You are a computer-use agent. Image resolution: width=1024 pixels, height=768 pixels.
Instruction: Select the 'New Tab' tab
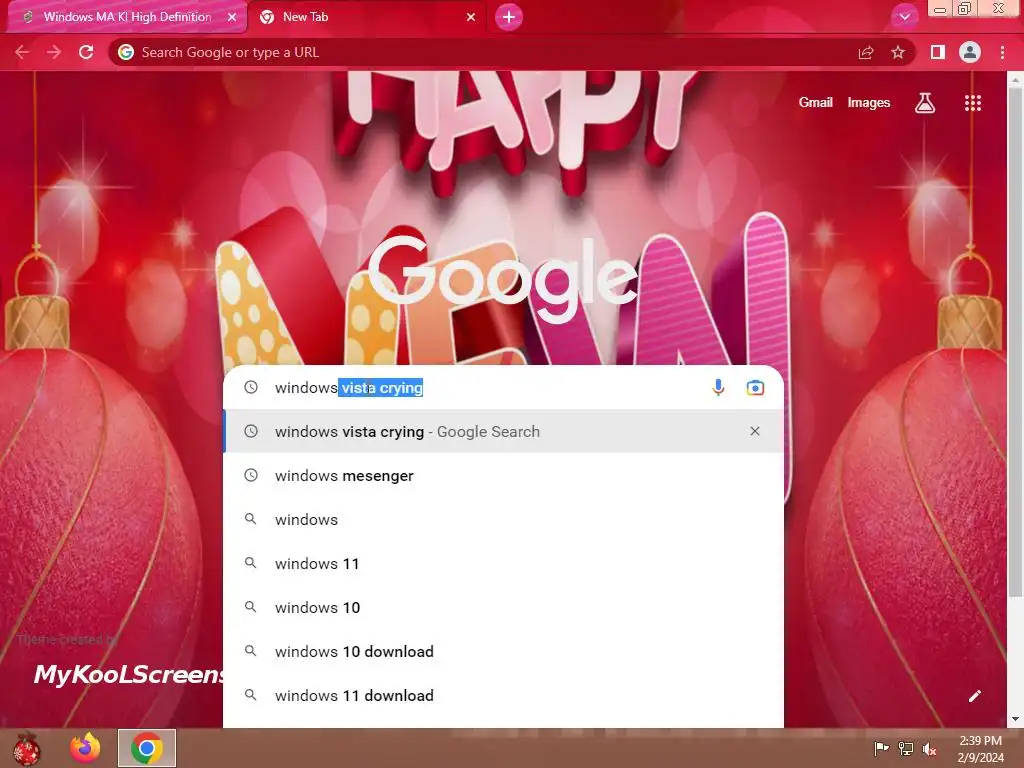[370, 17]
